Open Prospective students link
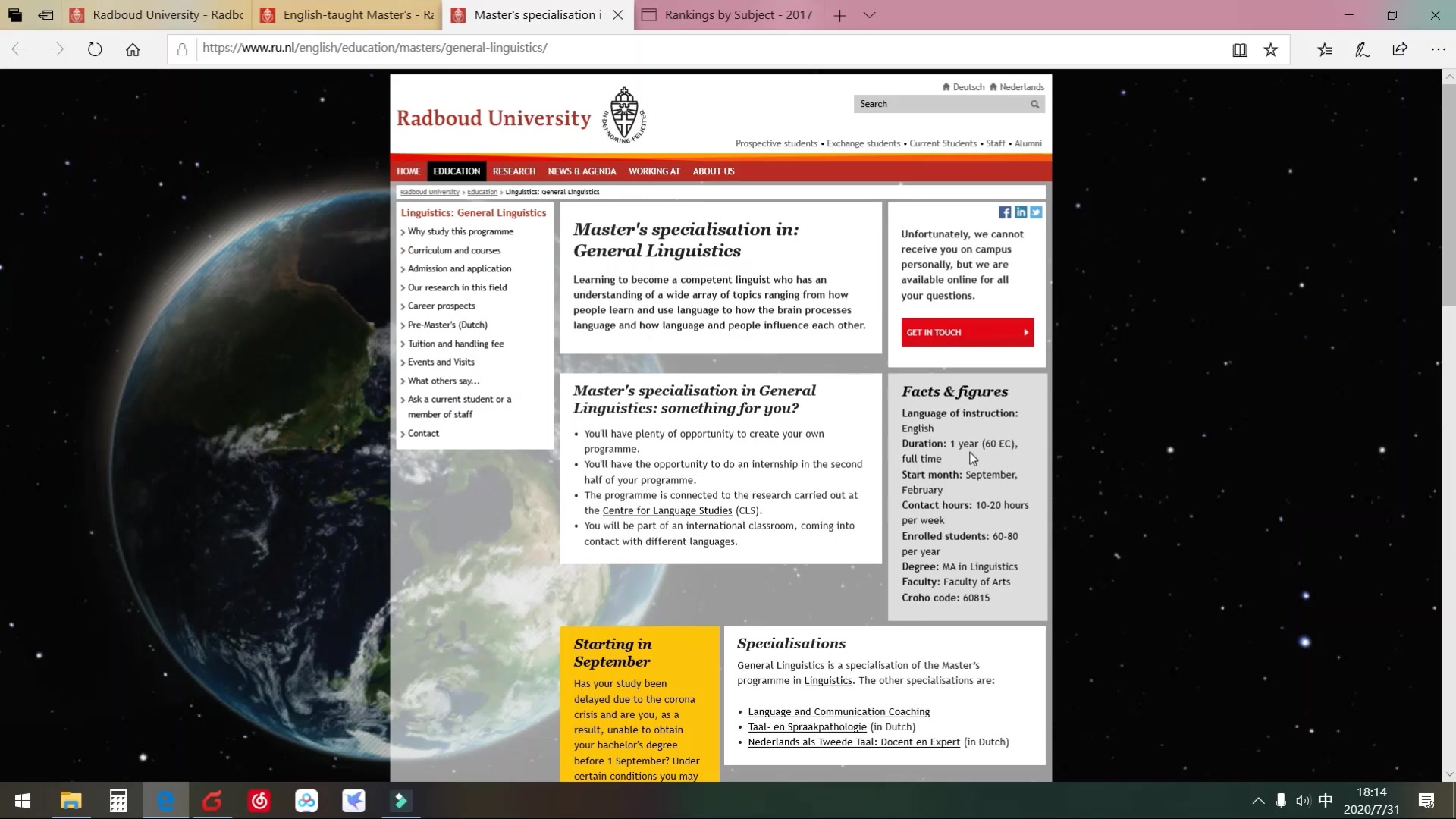 [776, 143]
